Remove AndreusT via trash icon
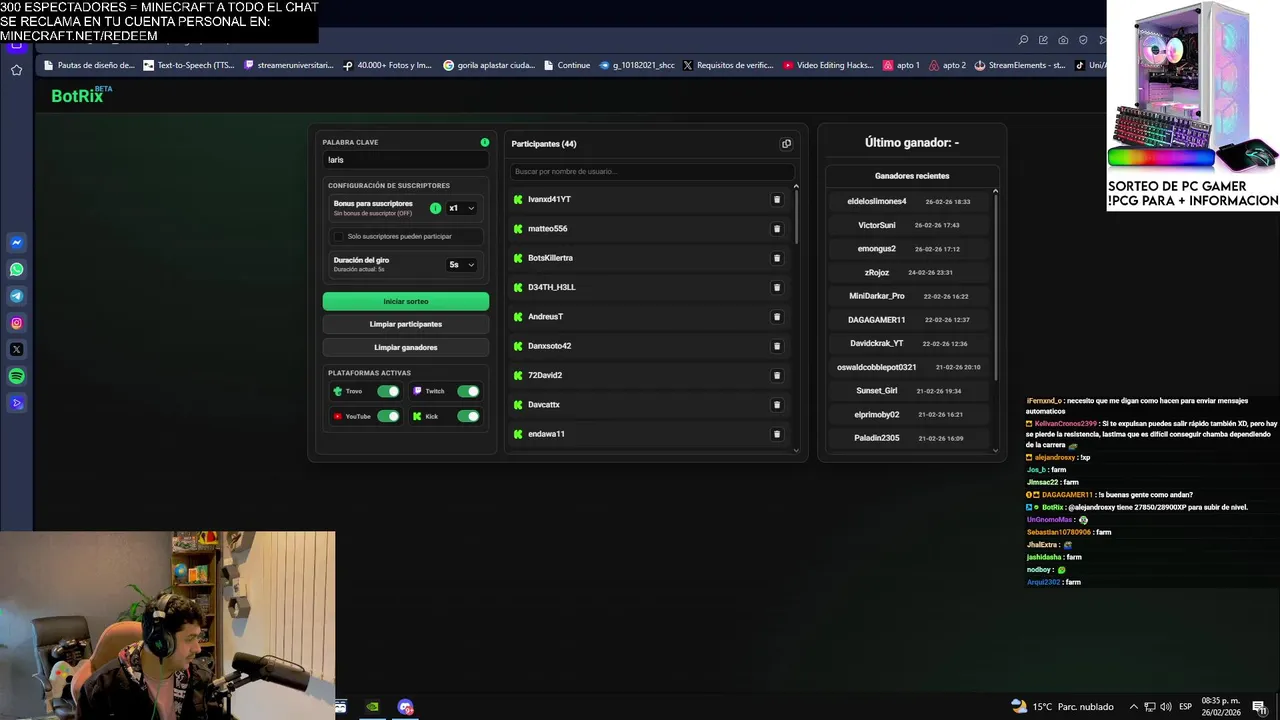The height and width of the screenshot is (720, 1280). pyautogui.click(x=777, y=317)
